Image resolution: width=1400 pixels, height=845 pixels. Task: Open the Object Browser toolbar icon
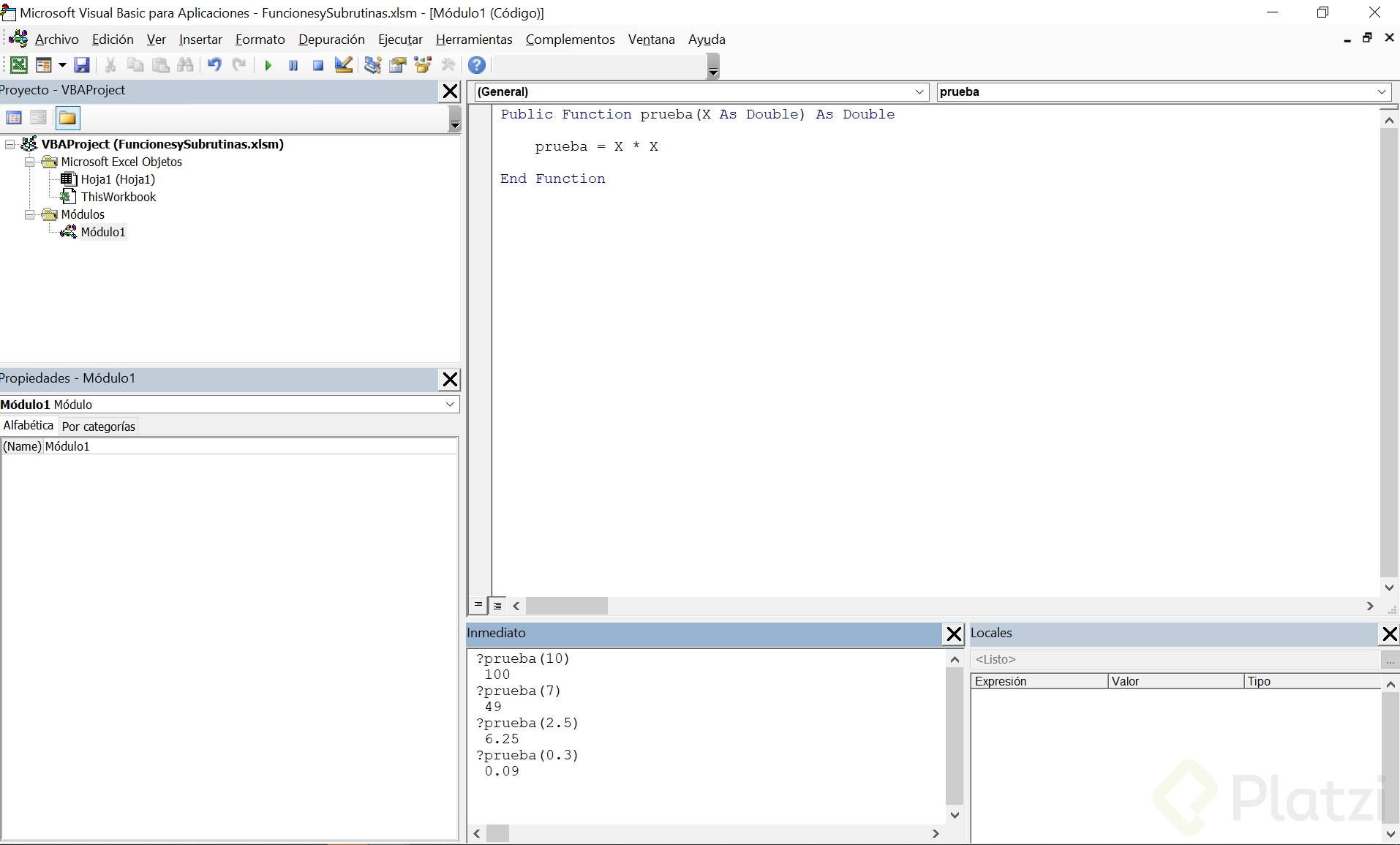pos(423,65)
